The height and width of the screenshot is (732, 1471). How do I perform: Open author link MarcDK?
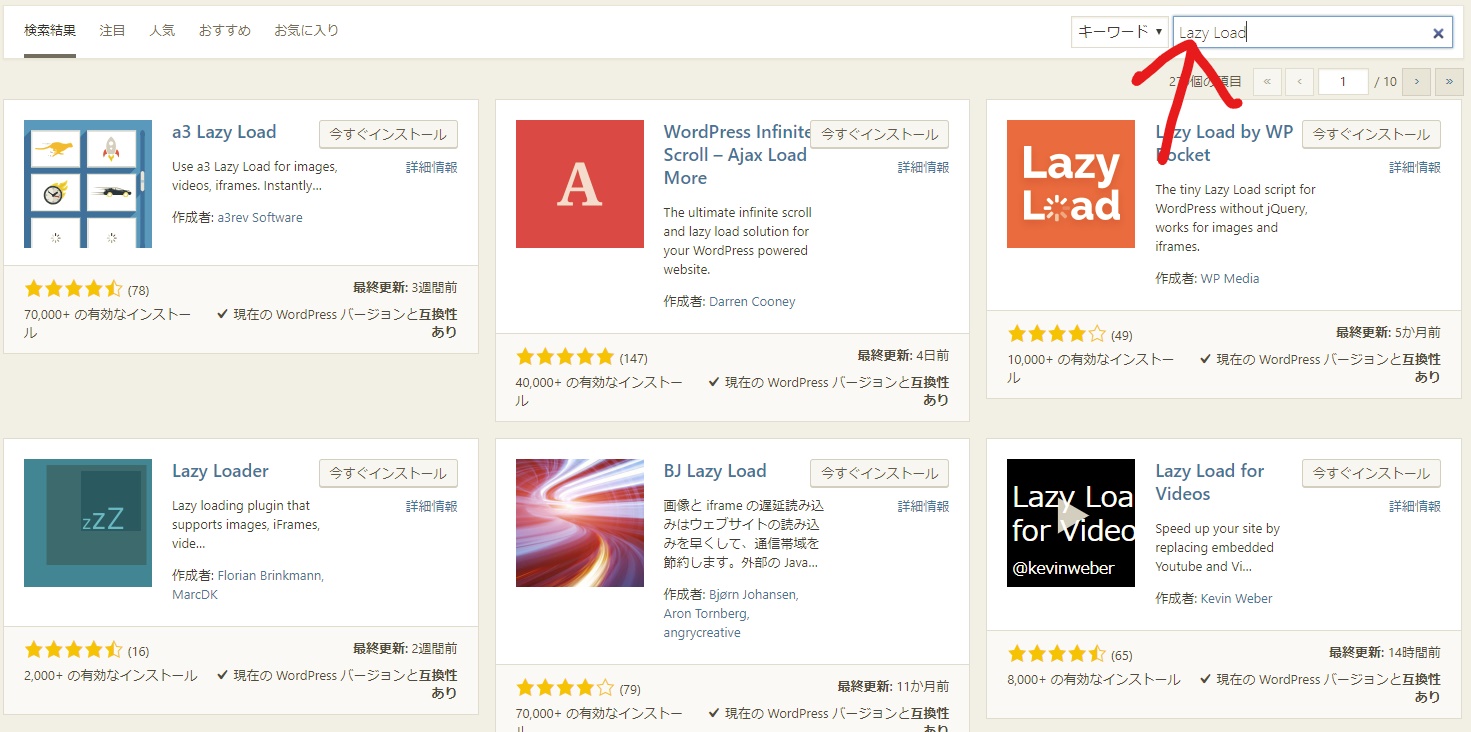[195, 595]
